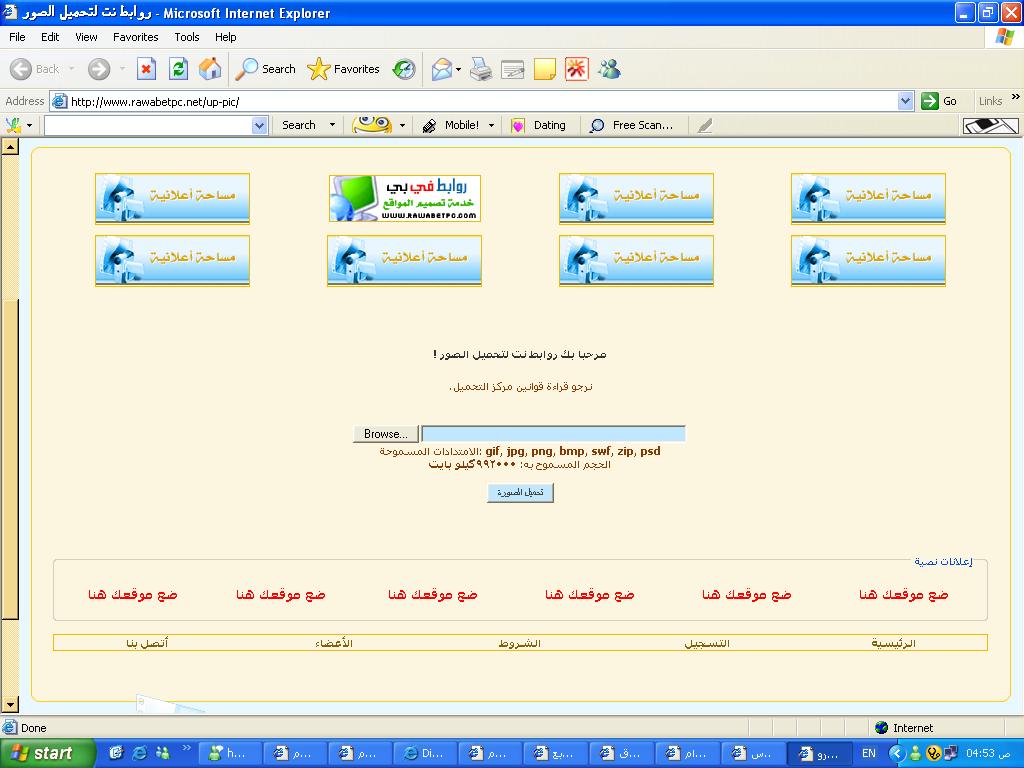This screenshot has height=768, width=1024.
Task: Click the rawabetpc.com green banner ad
Action: (x=405, y=198)
